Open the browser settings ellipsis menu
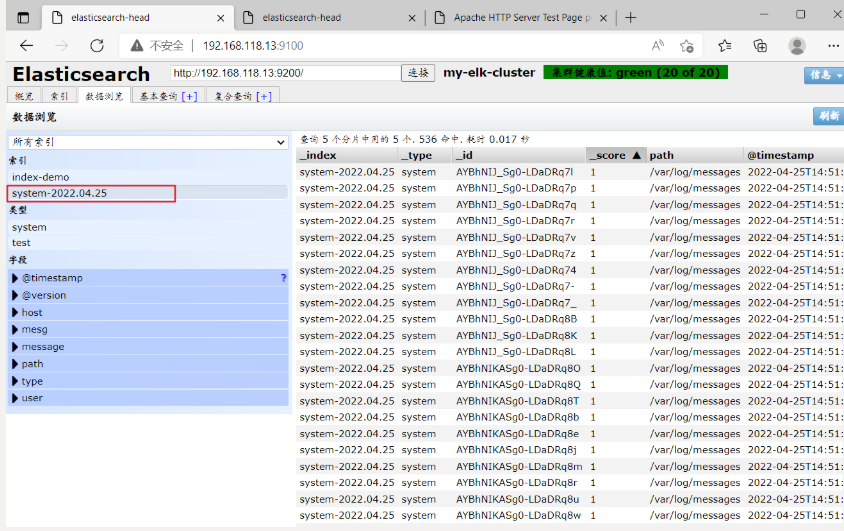Image resolution: width=844 pixels, height=531 pixels. 833,46
